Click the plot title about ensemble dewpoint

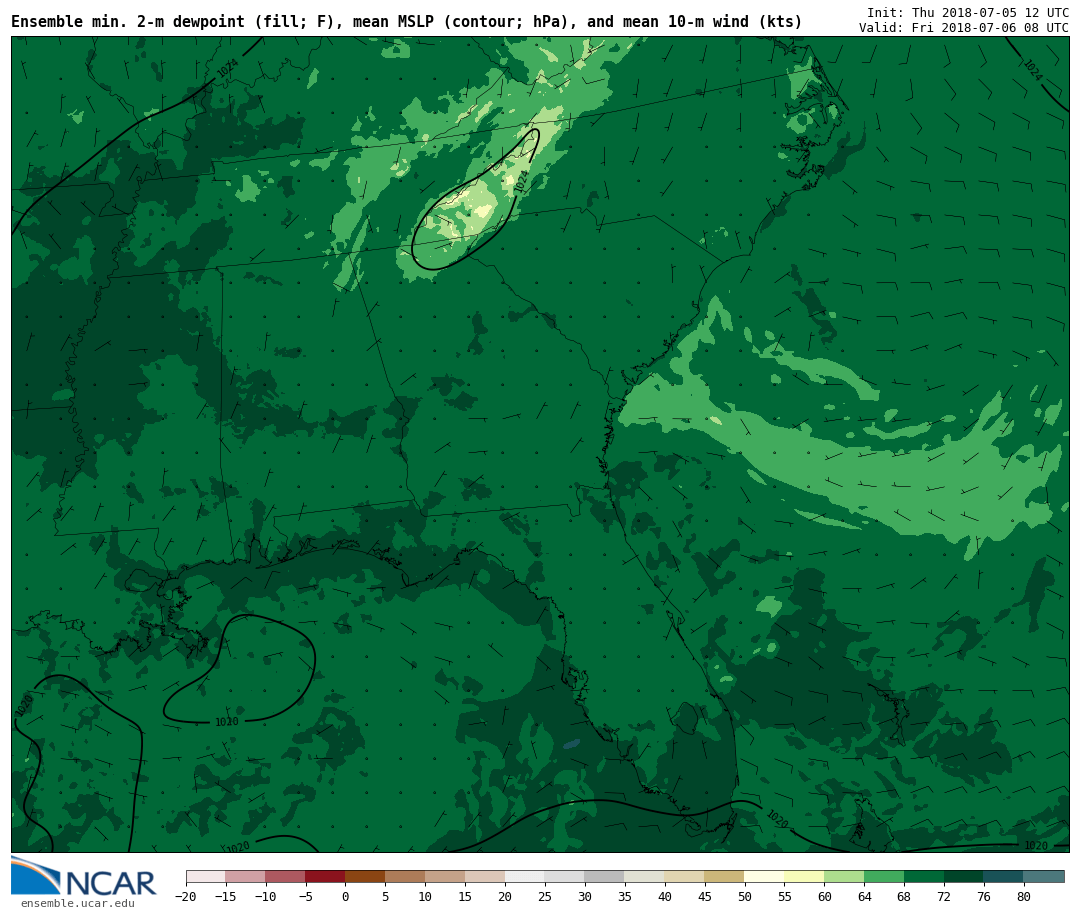tap(406, 22)
